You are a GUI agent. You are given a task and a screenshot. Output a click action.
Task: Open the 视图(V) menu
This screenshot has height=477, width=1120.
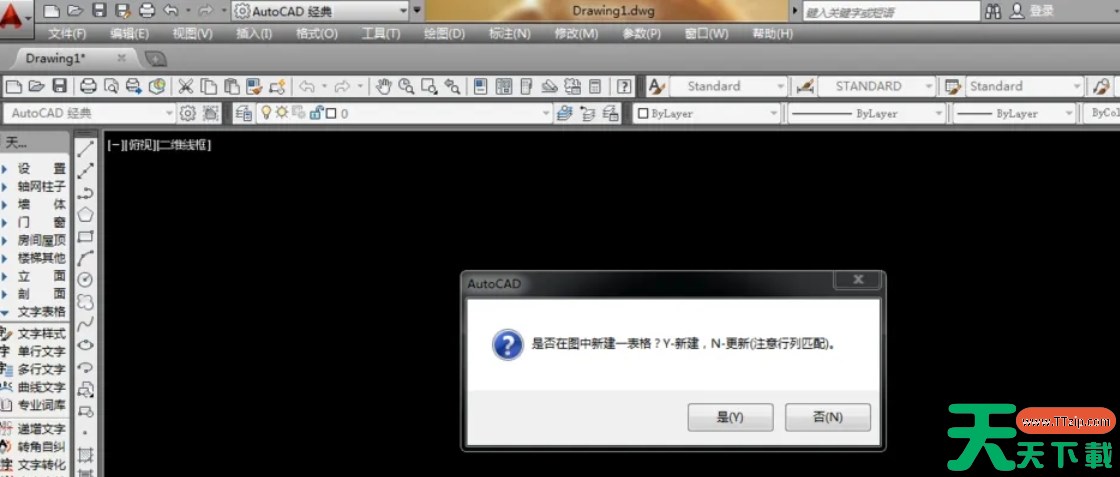tap(192, 34)
